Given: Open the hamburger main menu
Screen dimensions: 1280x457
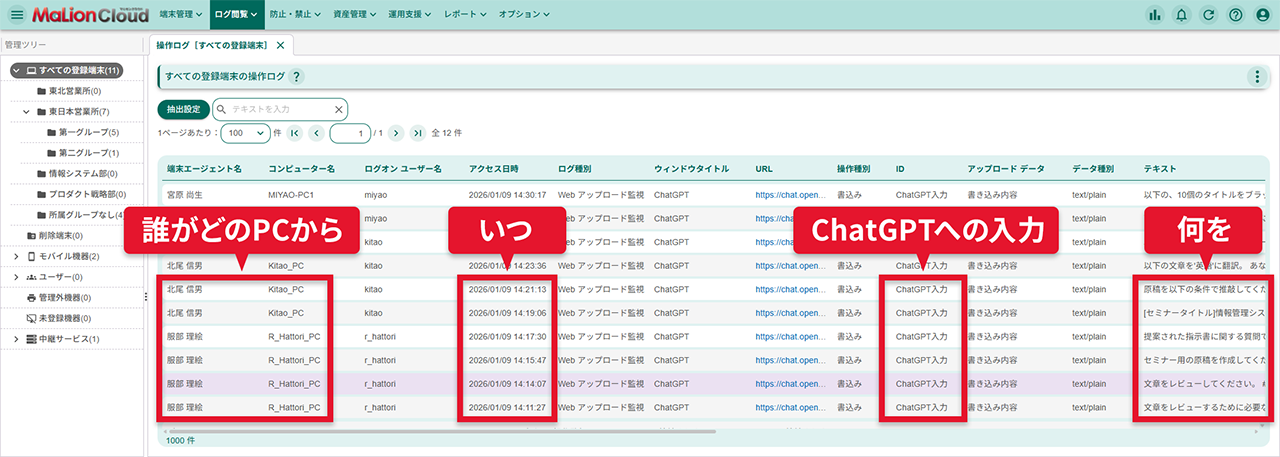Looking at the screenshot, I should coord(16,15).
